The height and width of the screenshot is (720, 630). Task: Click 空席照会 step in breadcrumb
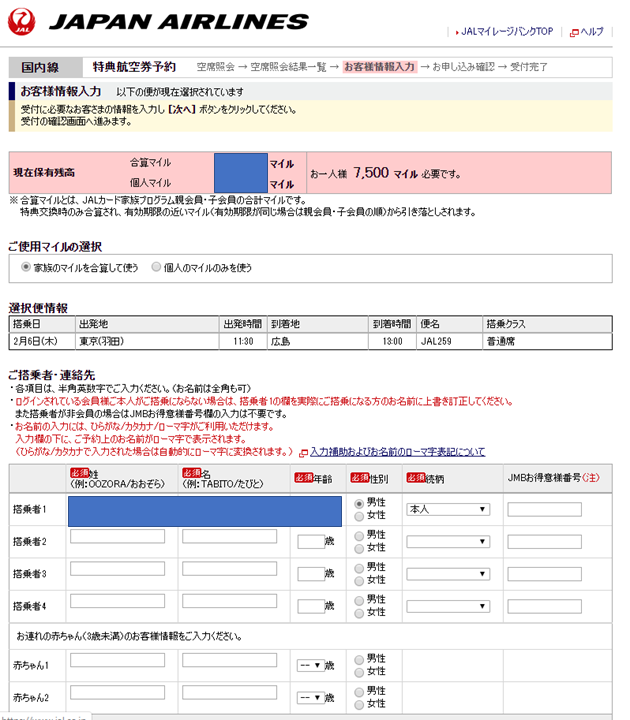coord(215,67)
